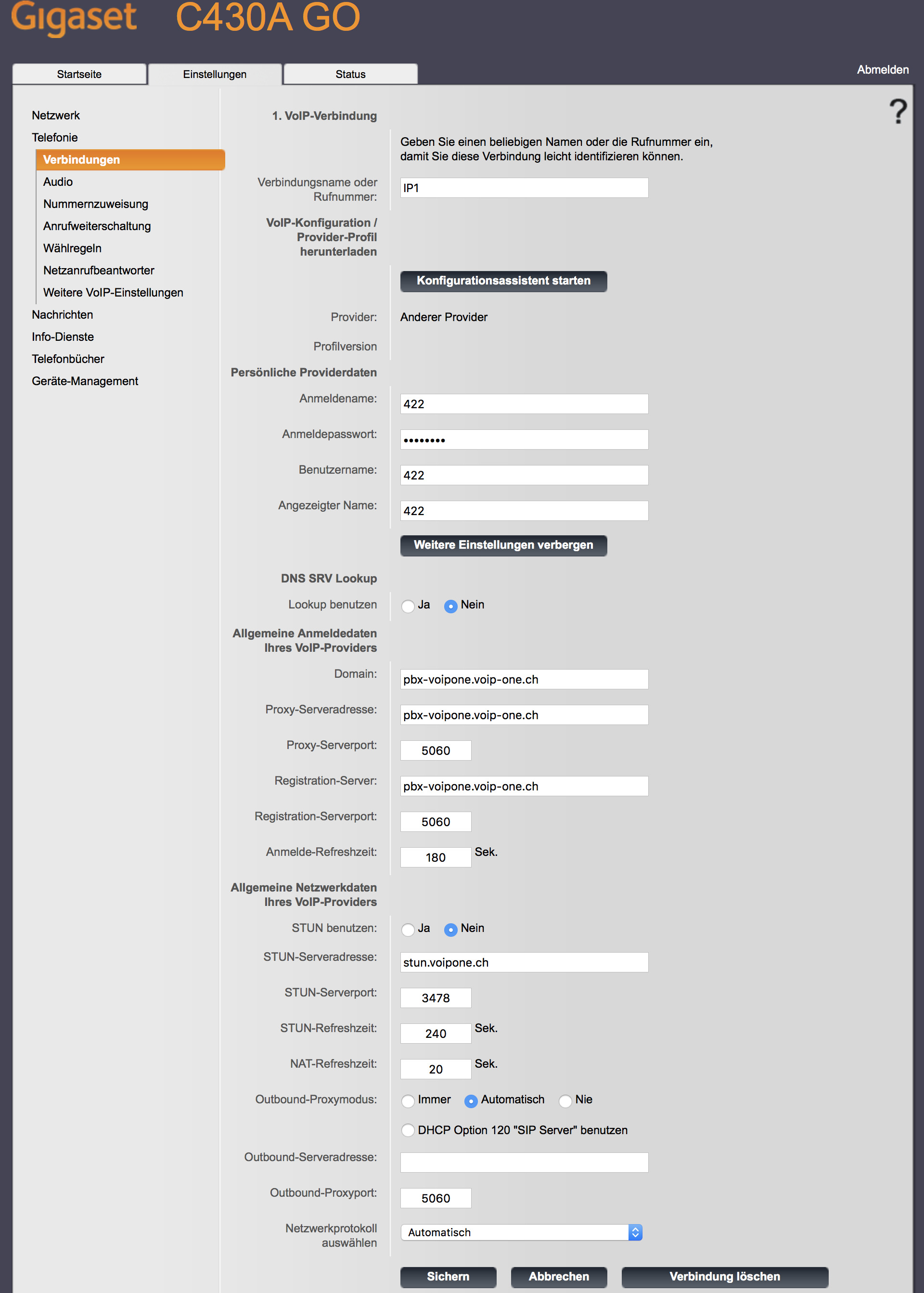The image size is (924, 1293).
Task: Open Wählregeln in the sidebar
Action: (x=72, y=249)
